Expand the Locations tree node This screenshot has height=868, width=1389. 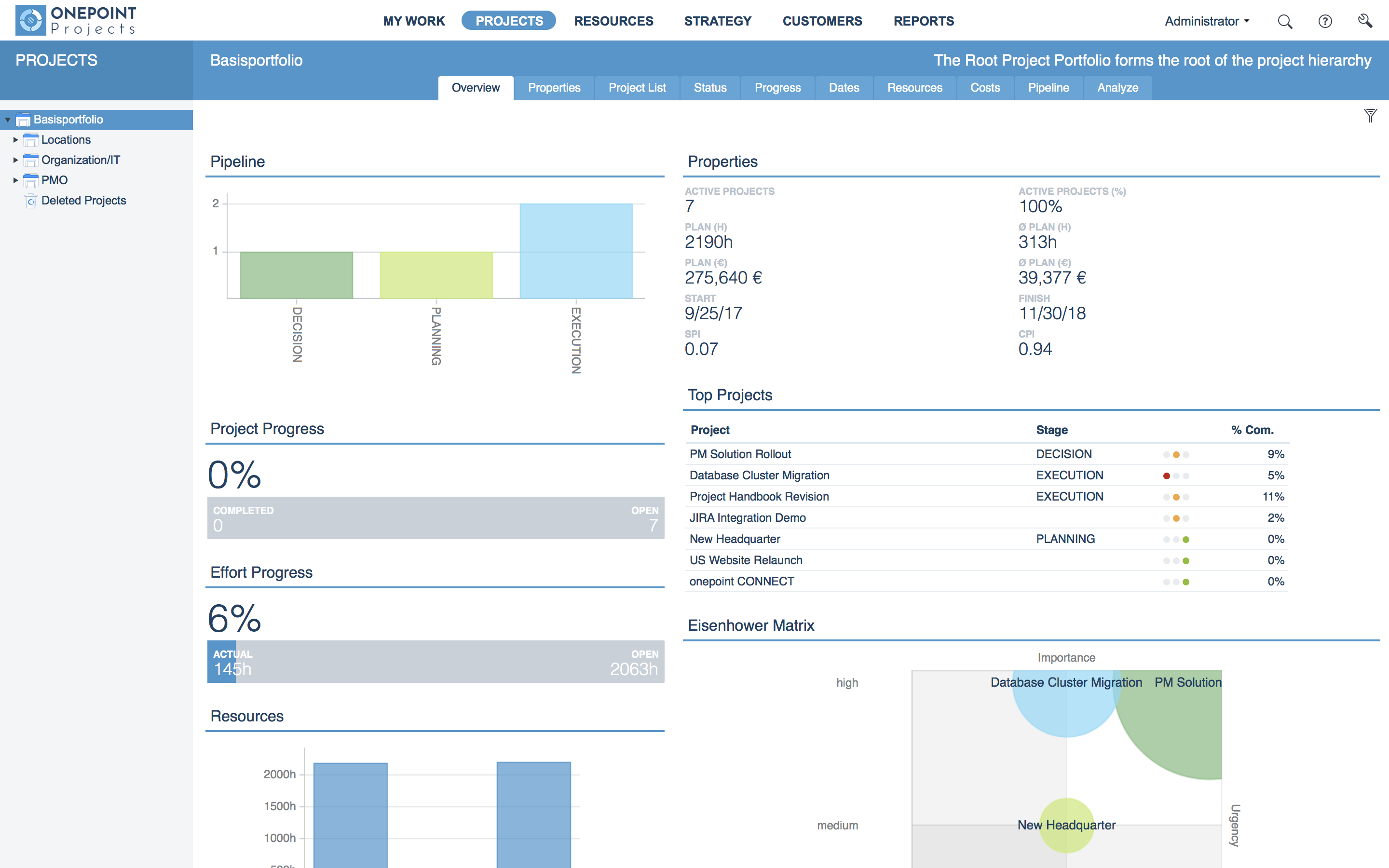coord(15,140)
